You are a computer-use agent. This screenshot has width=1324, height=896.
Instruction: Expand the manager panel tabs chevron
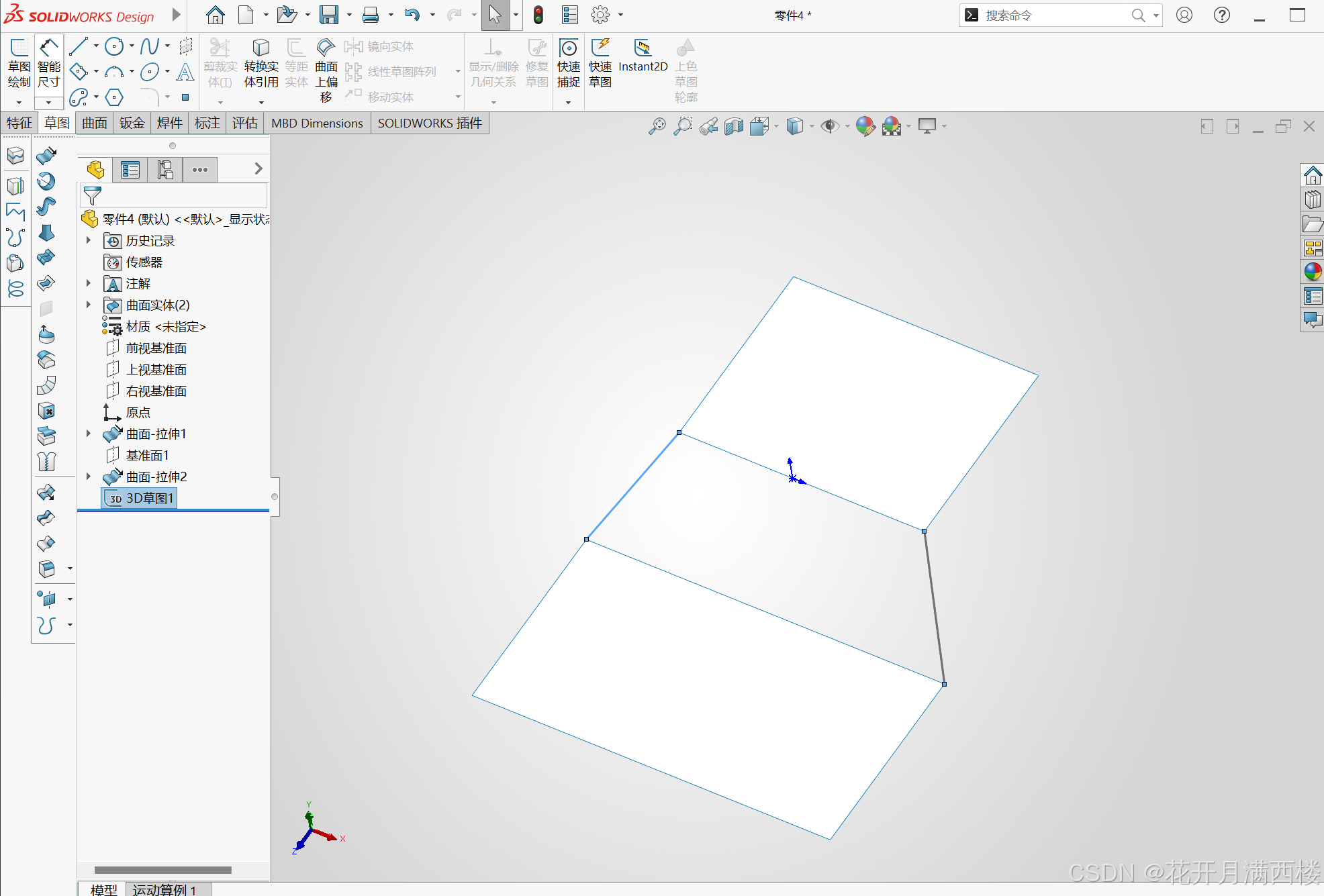(258, 169)
